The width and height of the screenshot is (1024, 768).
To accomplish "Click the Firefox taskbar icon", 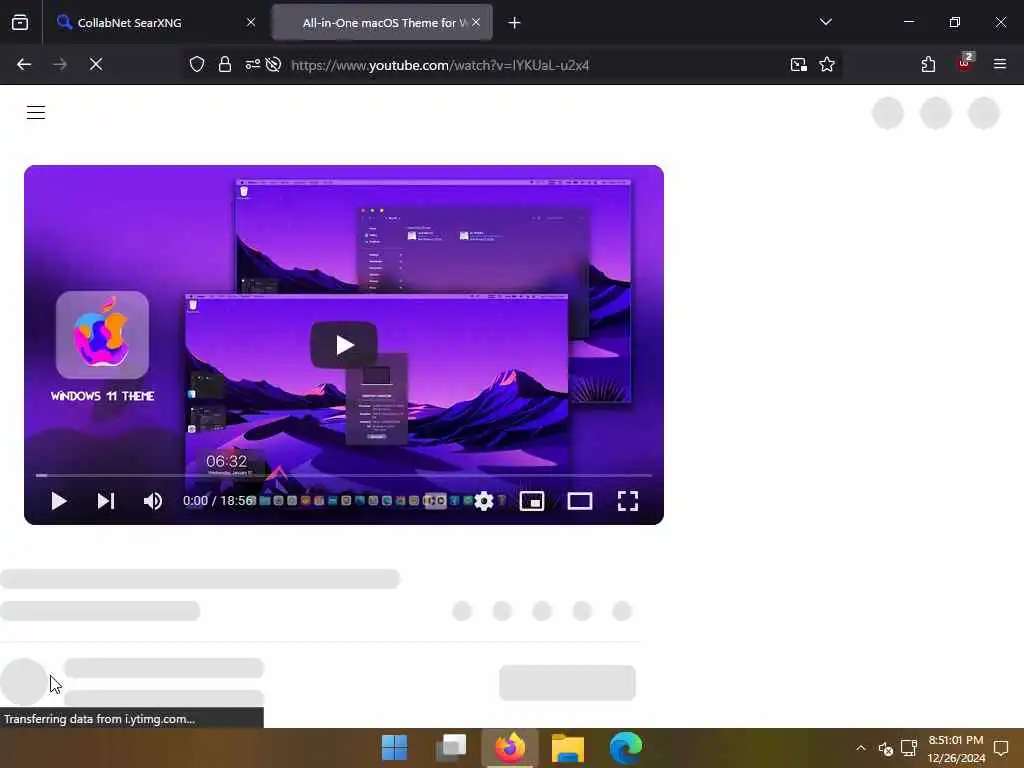I will coord(510,748).
